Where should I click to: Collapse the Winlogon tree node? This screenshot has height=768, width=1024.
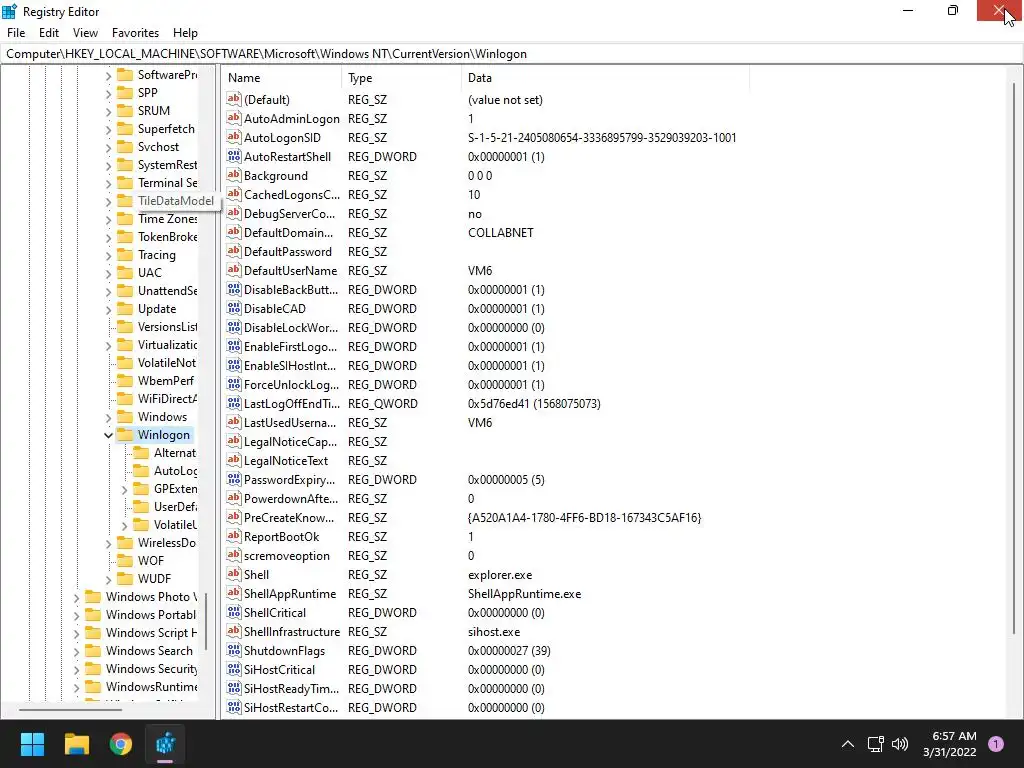(108, 435)
